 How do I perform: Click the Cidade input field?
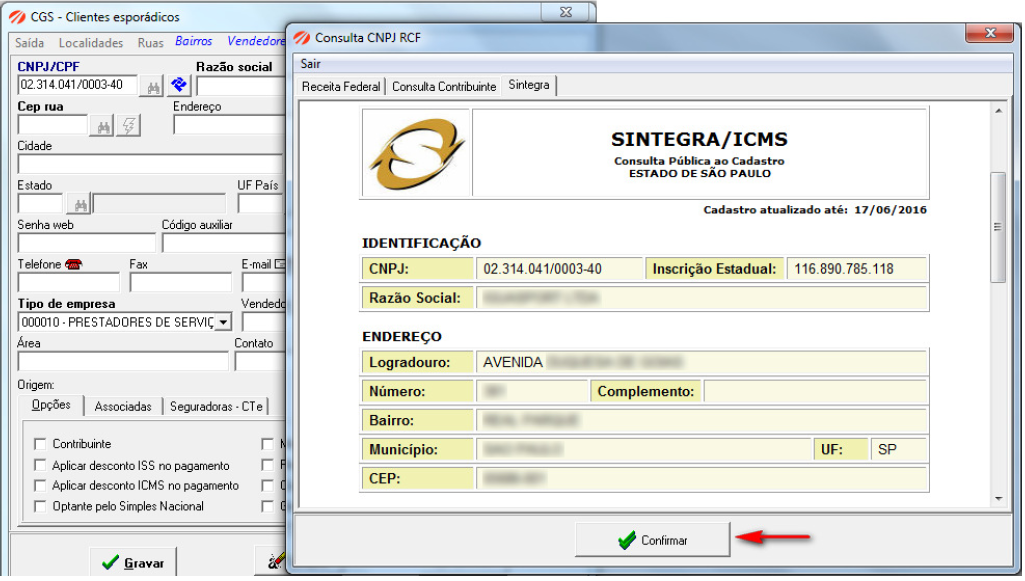tap(150, 164)
